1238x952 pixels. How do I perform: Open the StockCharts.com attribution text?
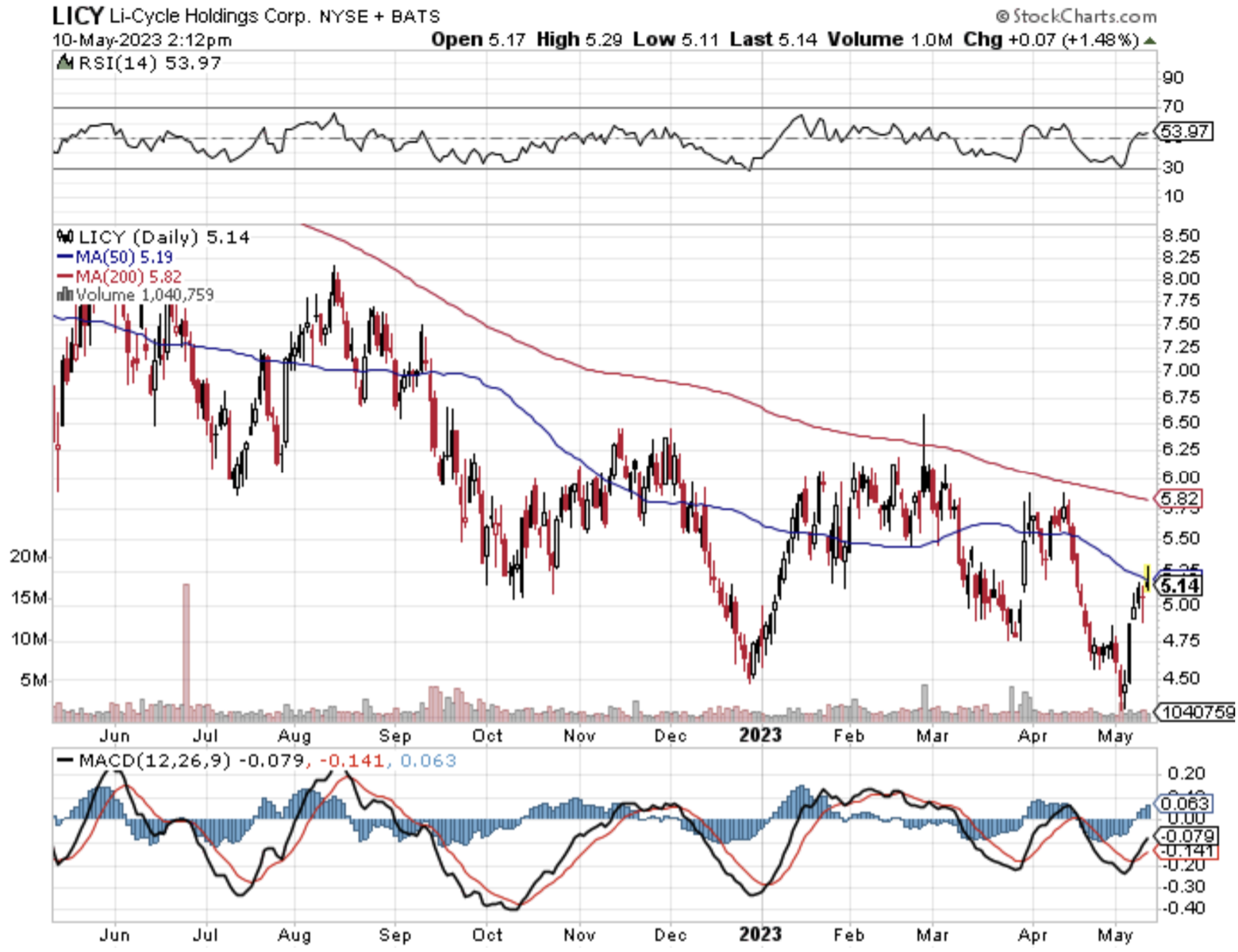click(1076, 16)
